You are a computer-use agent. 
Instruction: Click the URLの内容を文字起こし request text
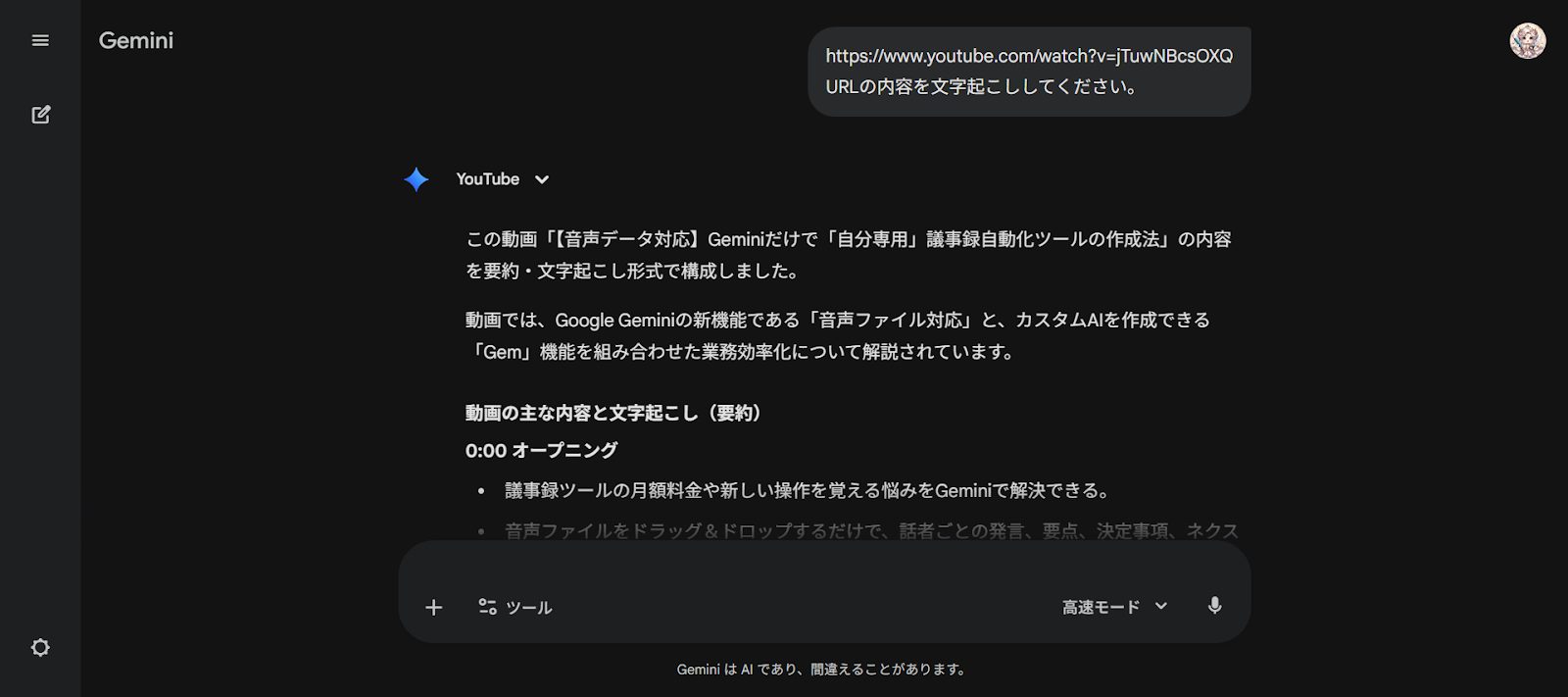(981, 86)
